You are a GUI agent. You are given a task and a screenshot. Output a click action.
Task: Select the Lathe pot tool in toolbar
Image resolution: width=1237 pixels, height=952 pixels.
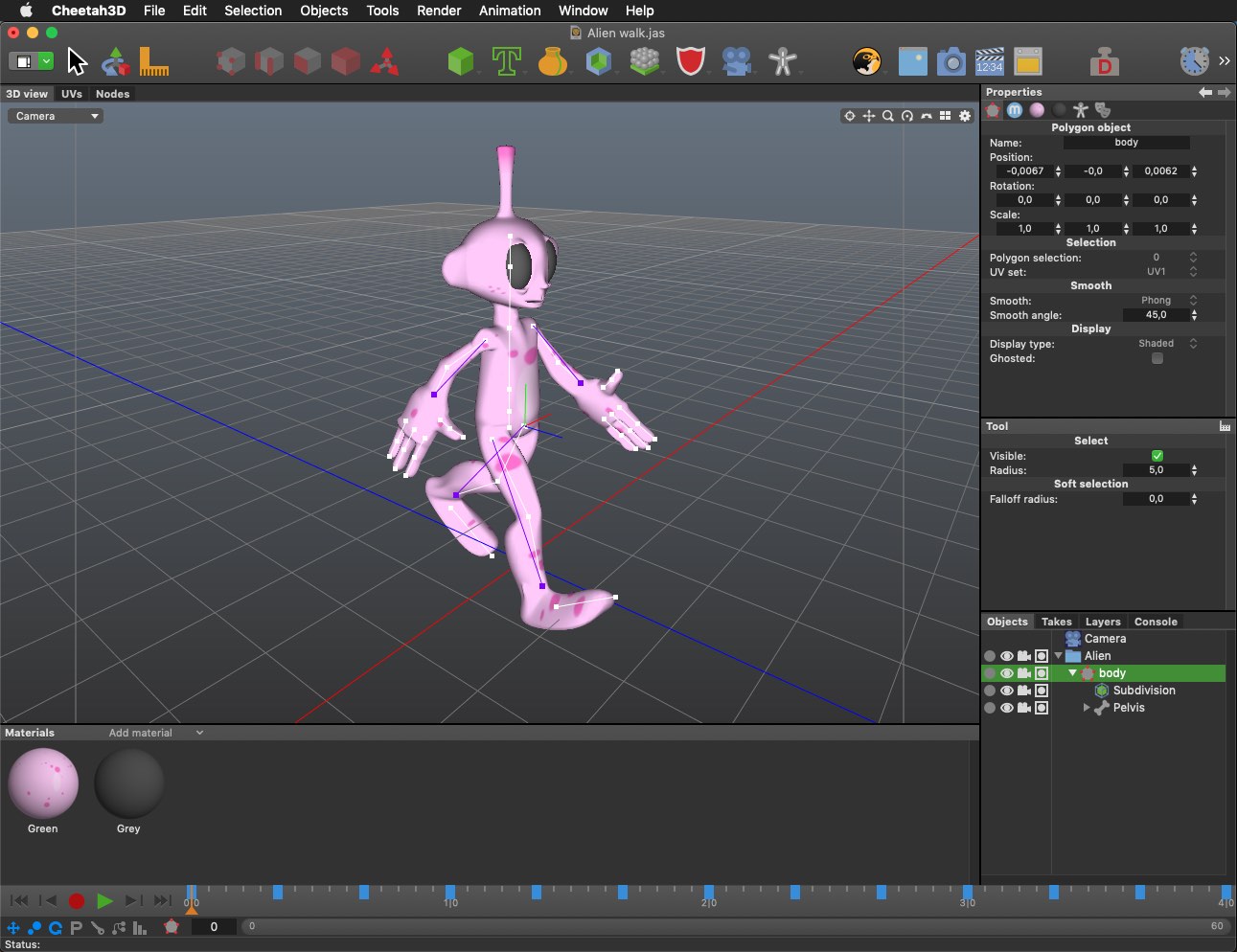pyautogui.click(x=553, y=60)
